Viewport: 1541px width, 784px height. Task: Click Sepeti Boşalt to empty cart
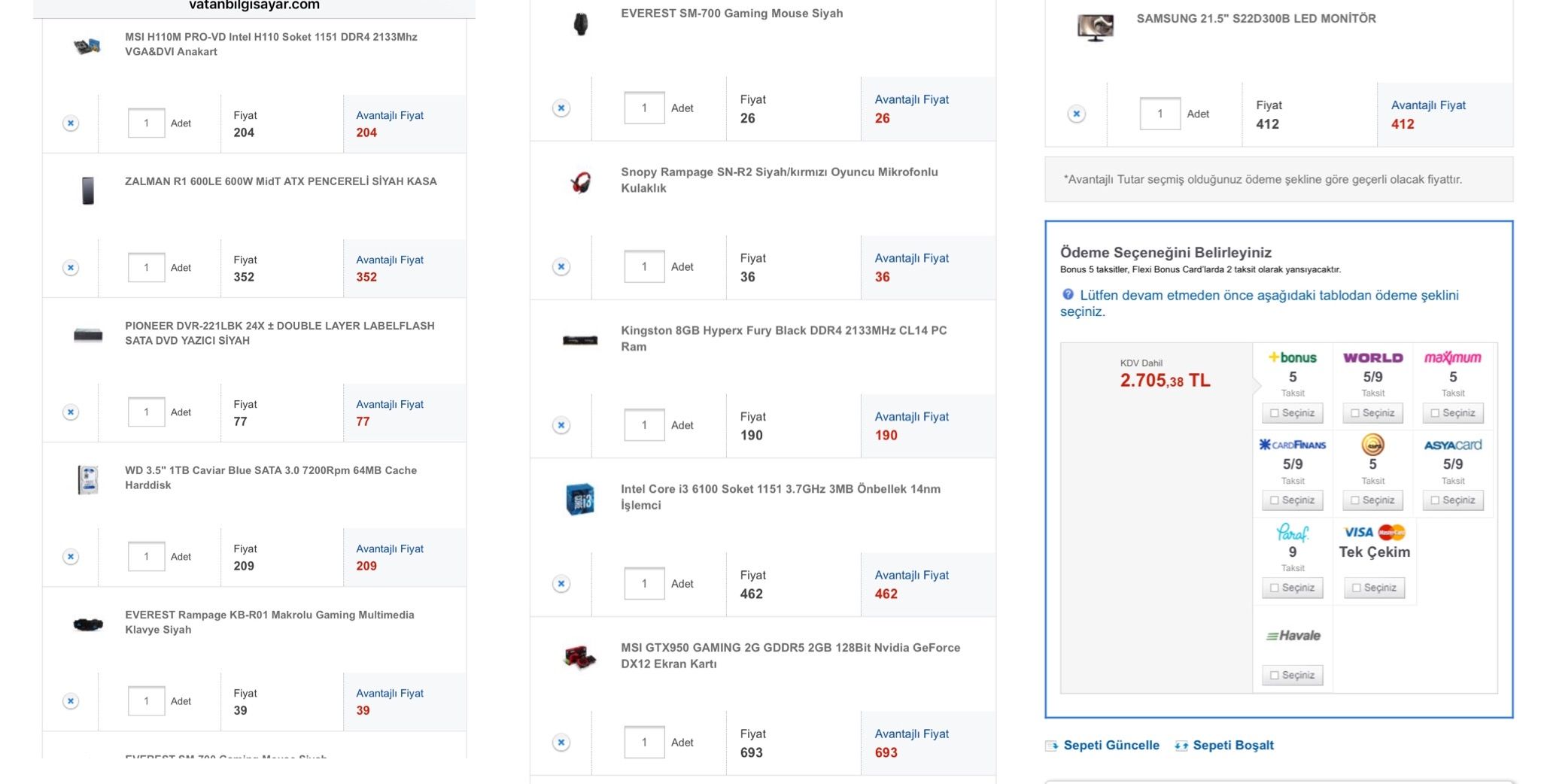[1232, 746]
